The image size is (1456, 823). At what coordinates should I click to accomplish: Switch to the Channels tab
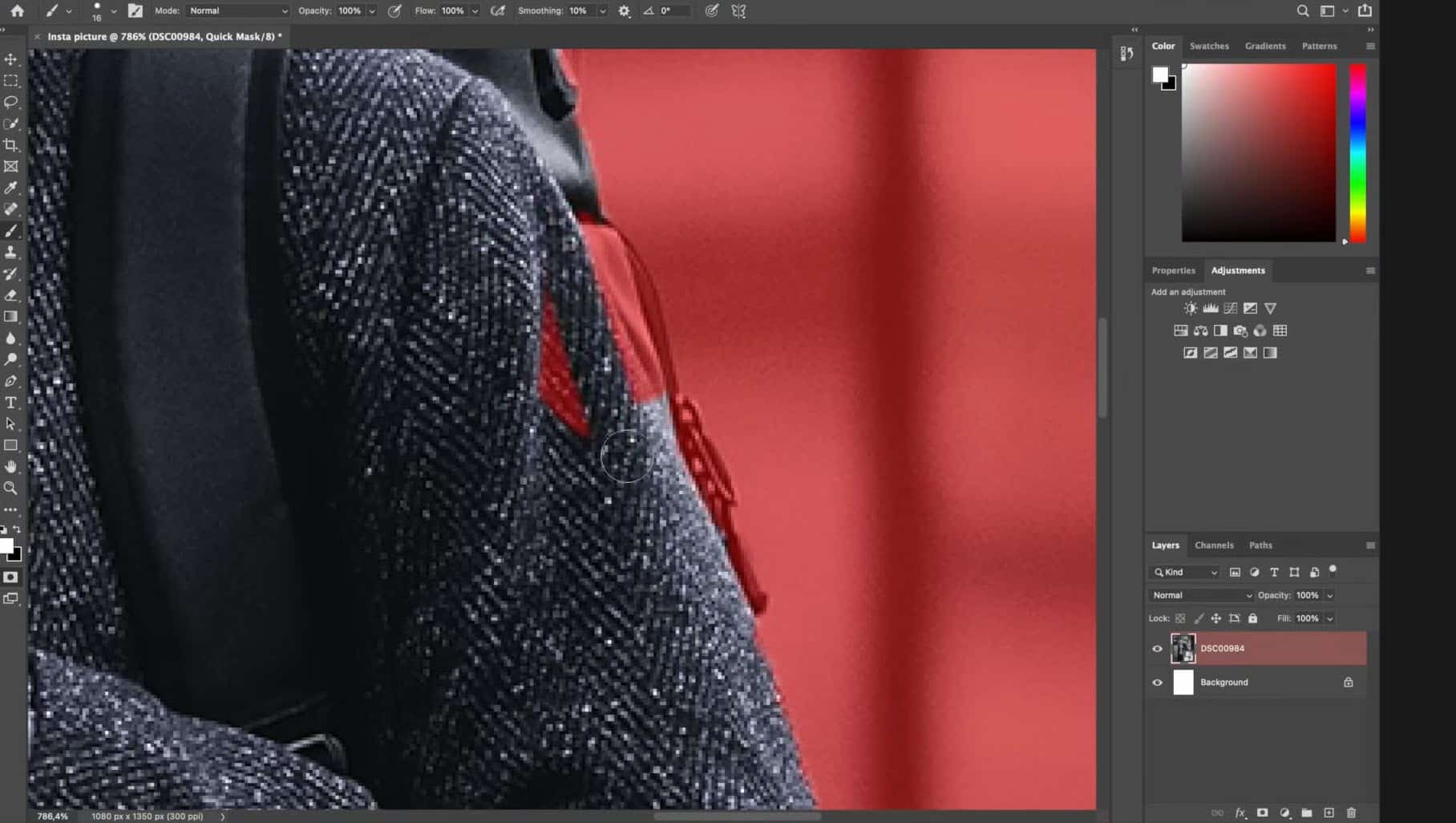(x=1214, y=545)
